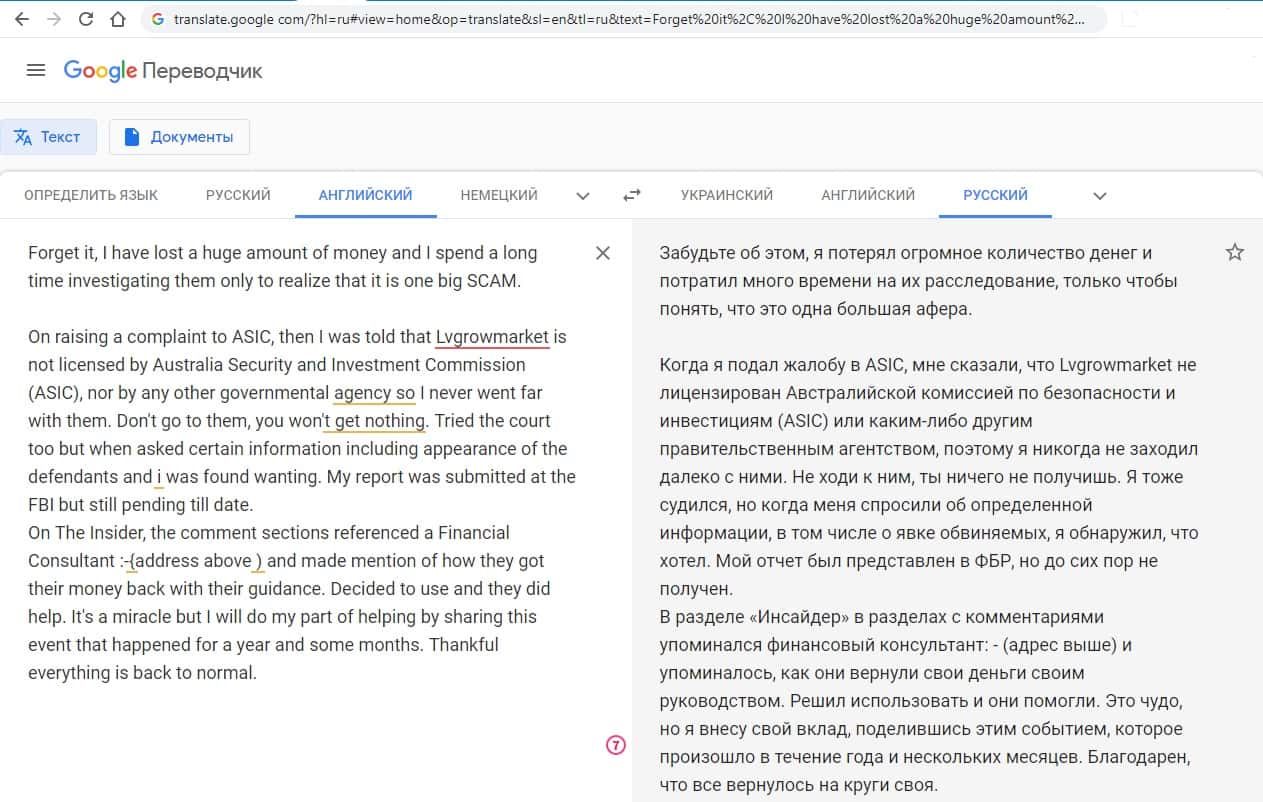
Task: Go forward using the browser forward arrow
Action: (x=53, y=19)
